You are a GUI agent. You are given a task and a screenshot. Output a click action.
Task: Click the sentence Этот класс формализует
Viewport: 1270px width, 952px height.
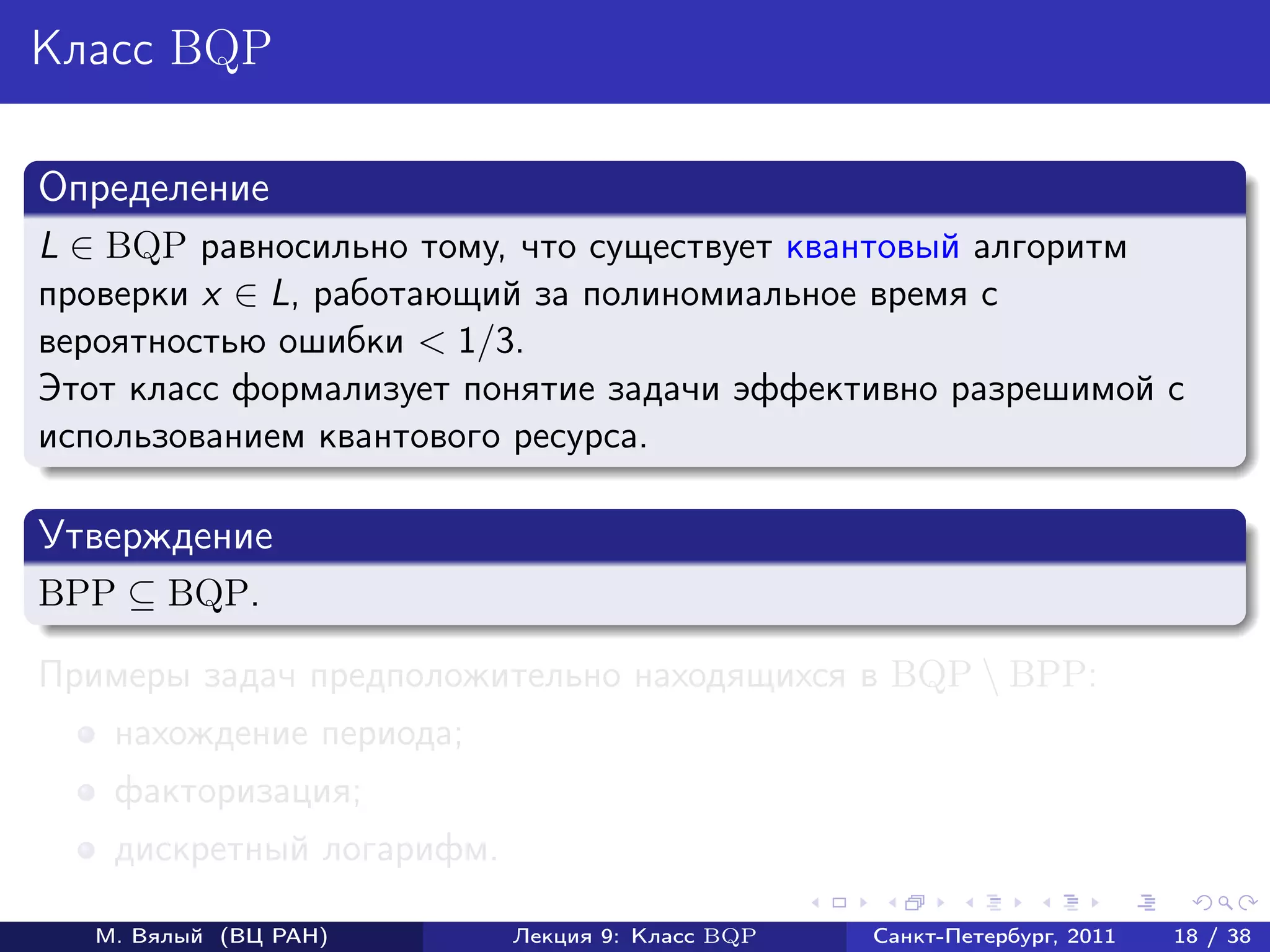(x=611, y=389)
